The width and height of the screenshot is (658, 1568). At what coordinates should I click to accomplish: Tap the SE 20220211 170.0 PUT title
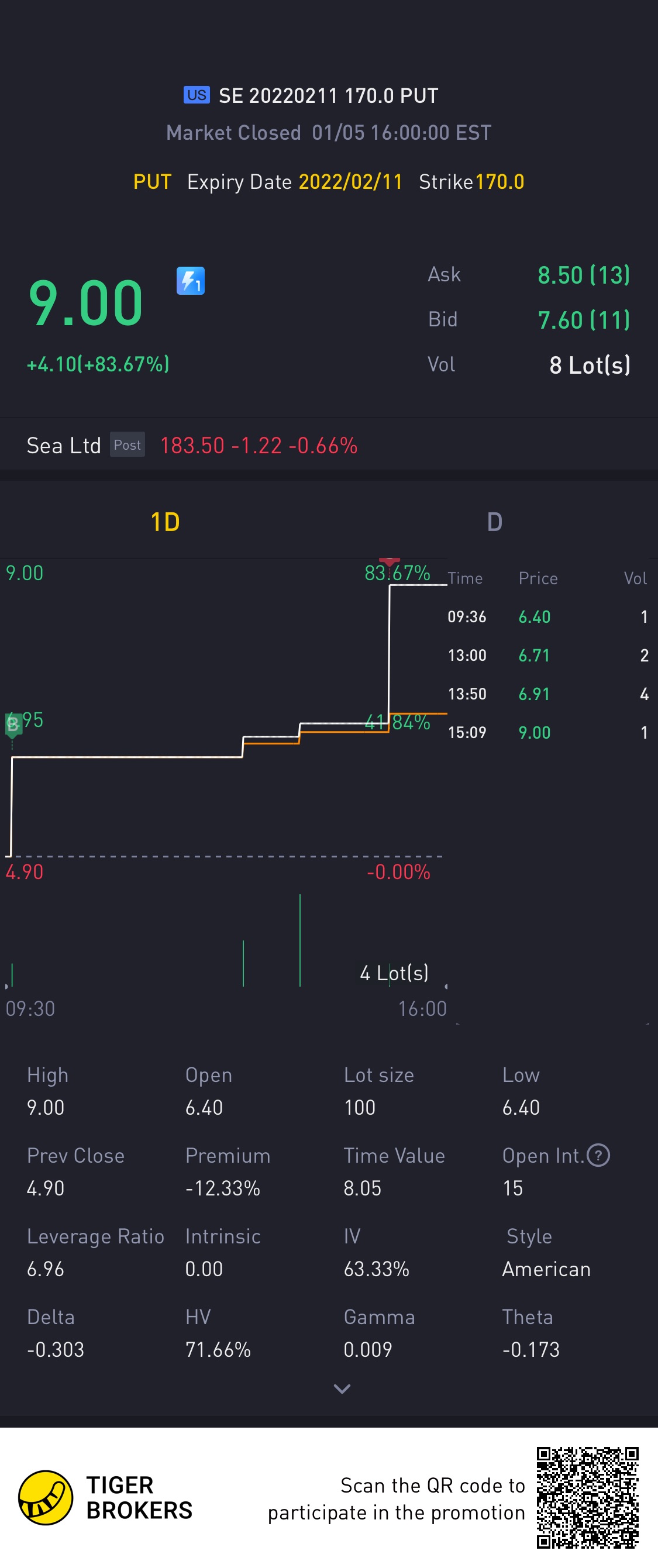click(328, 95)
